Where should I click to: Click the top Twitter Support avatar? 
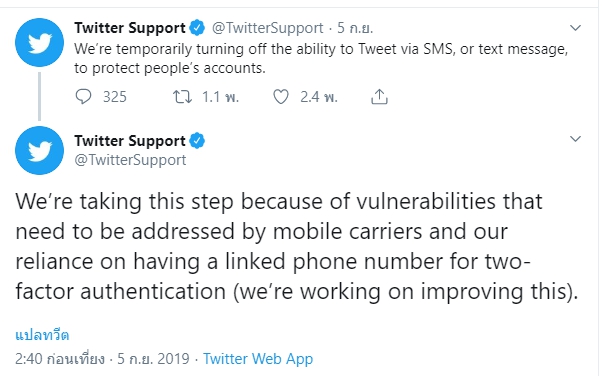tap(39, 42)
